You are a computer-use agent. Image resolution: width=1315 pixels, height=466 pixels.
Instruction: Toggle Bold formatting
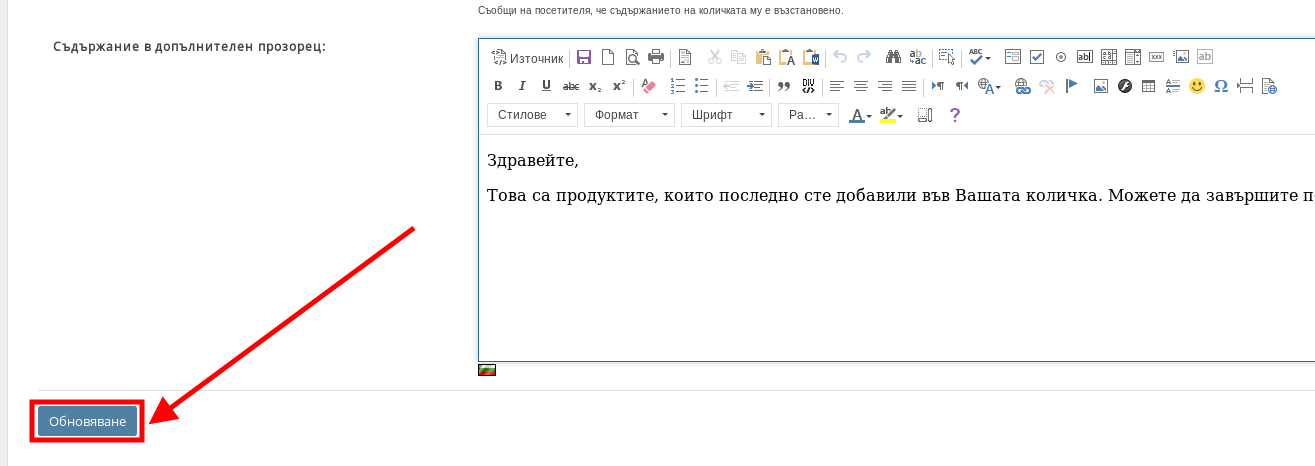point(498,86)
